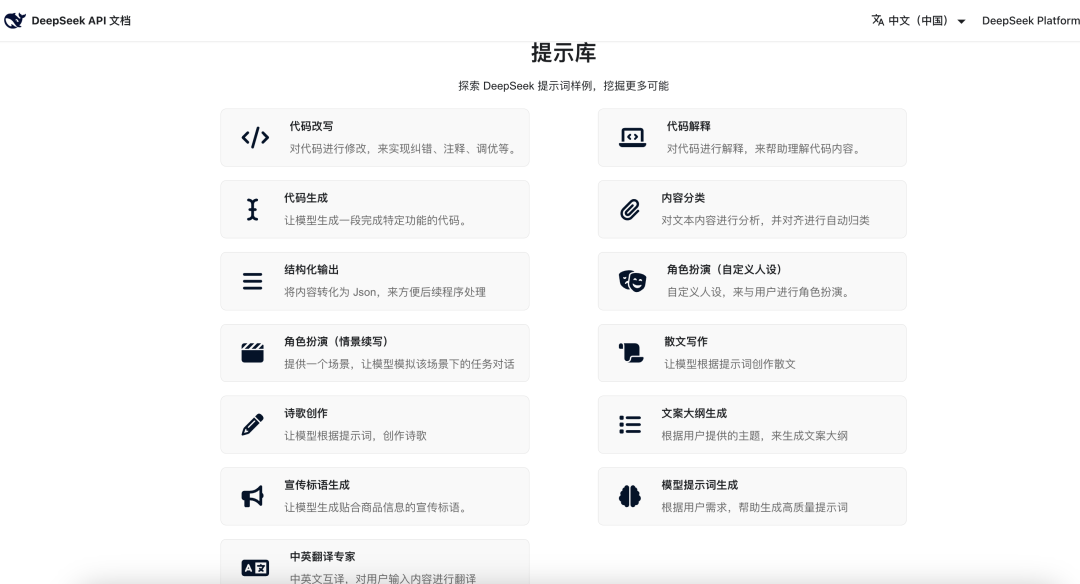Select the pen icon for 诗歌创作
The image size is (1080, 584).
click(x=253, y=424)
